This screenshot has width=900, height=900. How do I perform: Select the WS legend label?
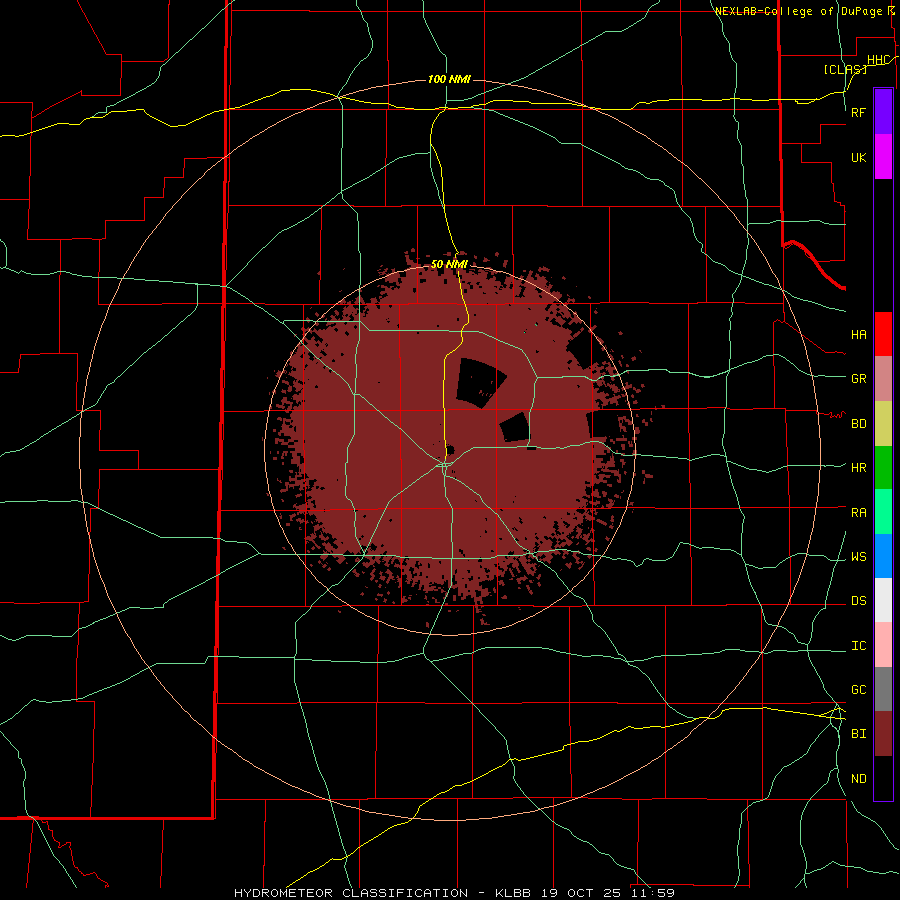[859, 557]
